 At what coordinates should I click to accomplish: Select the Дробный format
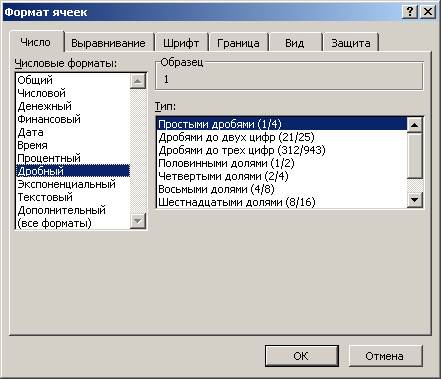[x=73, y=171]
